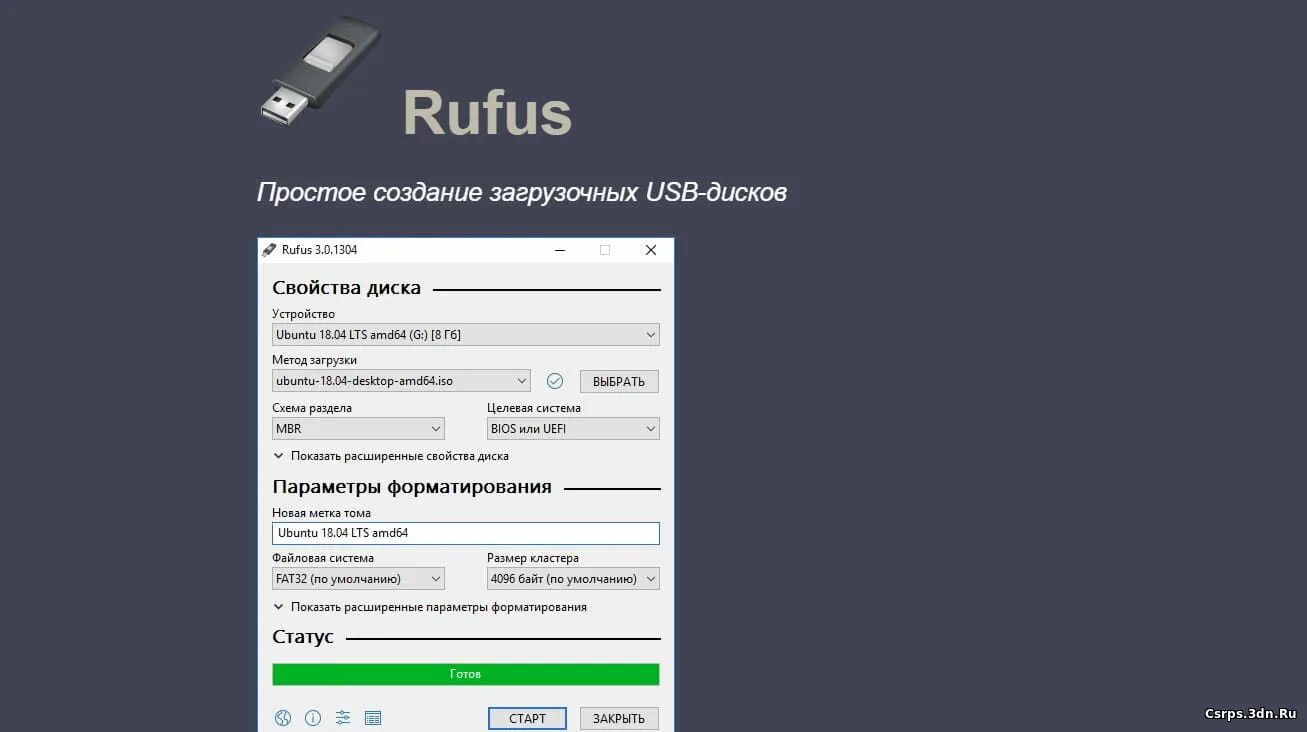Image resolution: width=1307 pixels, height=732 pixels.
Task: Click the large USB drive logo image
Action: (x=320, y=70)
